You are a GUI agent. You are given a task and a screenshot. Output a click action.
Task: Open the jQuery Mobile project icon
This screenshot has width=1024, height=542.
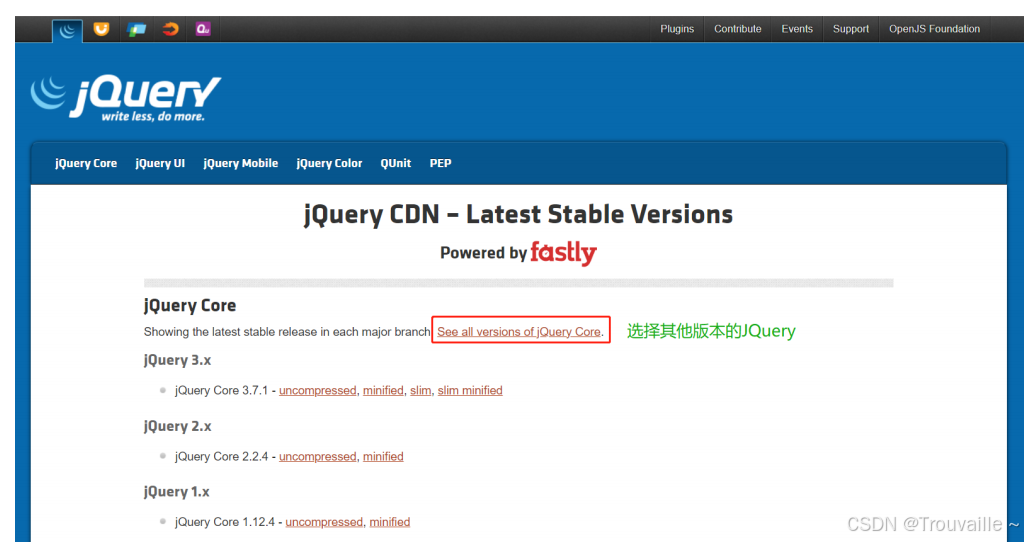pos(136,29)
